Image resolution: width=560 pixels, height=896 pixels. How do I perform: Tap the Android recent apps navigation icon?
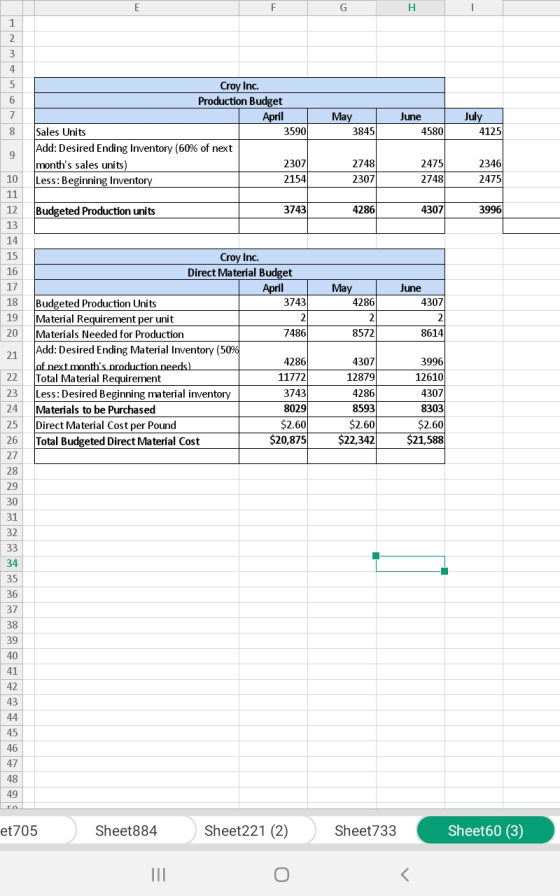click(x=158, y=874)
